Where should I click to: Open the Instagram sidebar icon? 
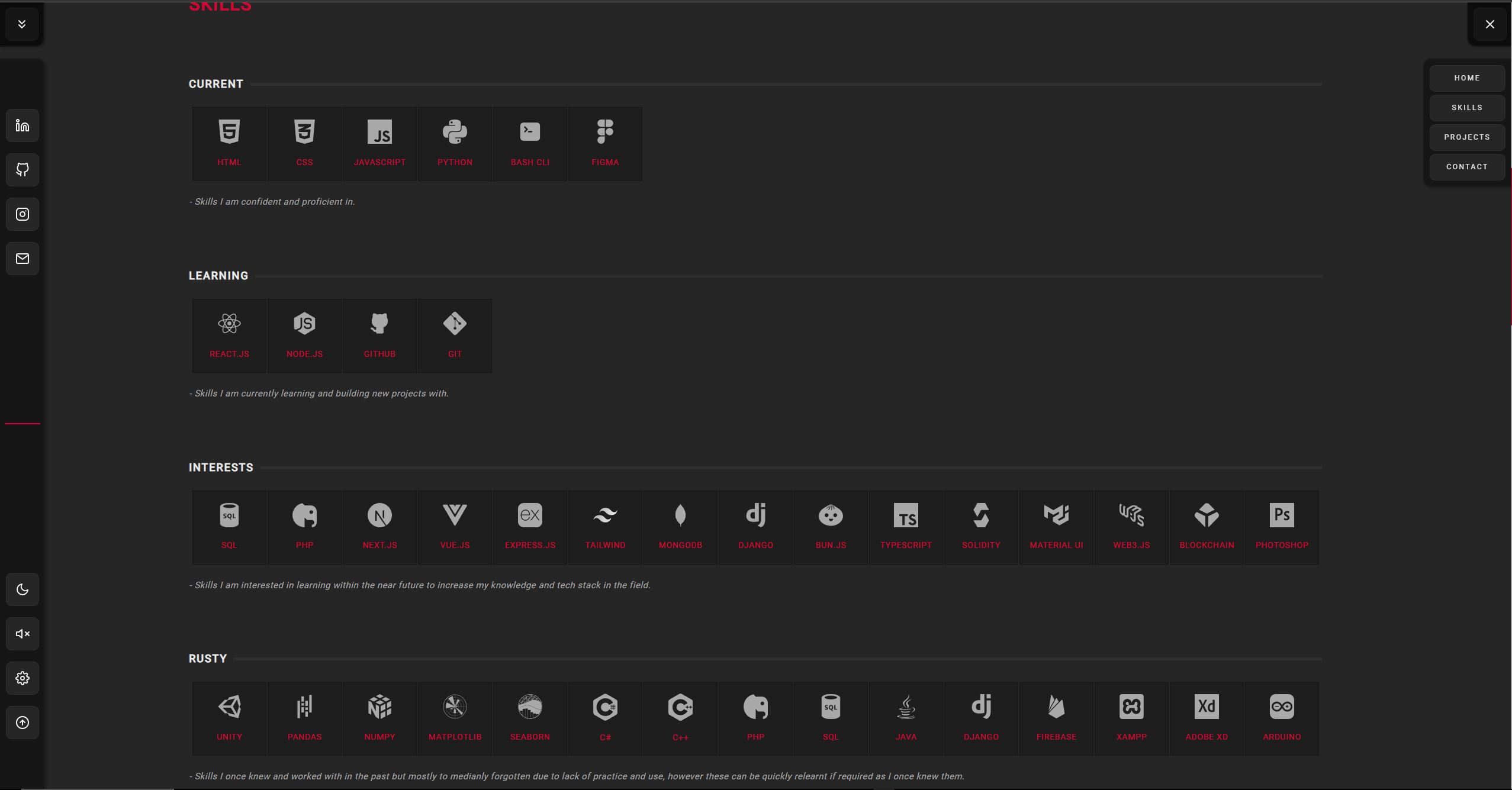tap(22, 214)
